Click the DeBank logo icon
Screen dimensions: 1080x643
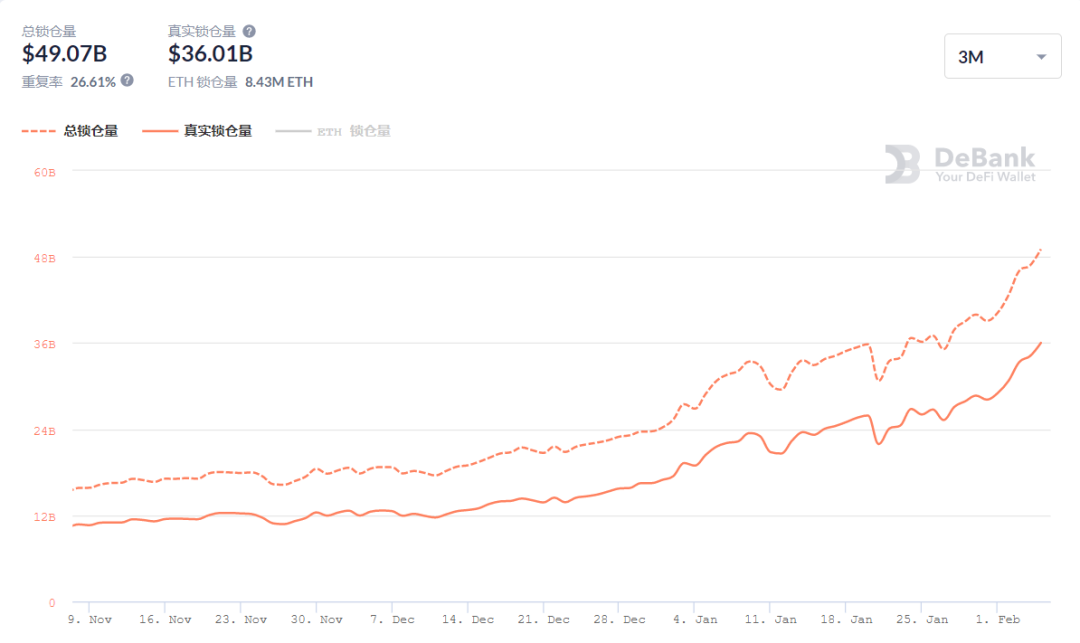coord(902,164)
